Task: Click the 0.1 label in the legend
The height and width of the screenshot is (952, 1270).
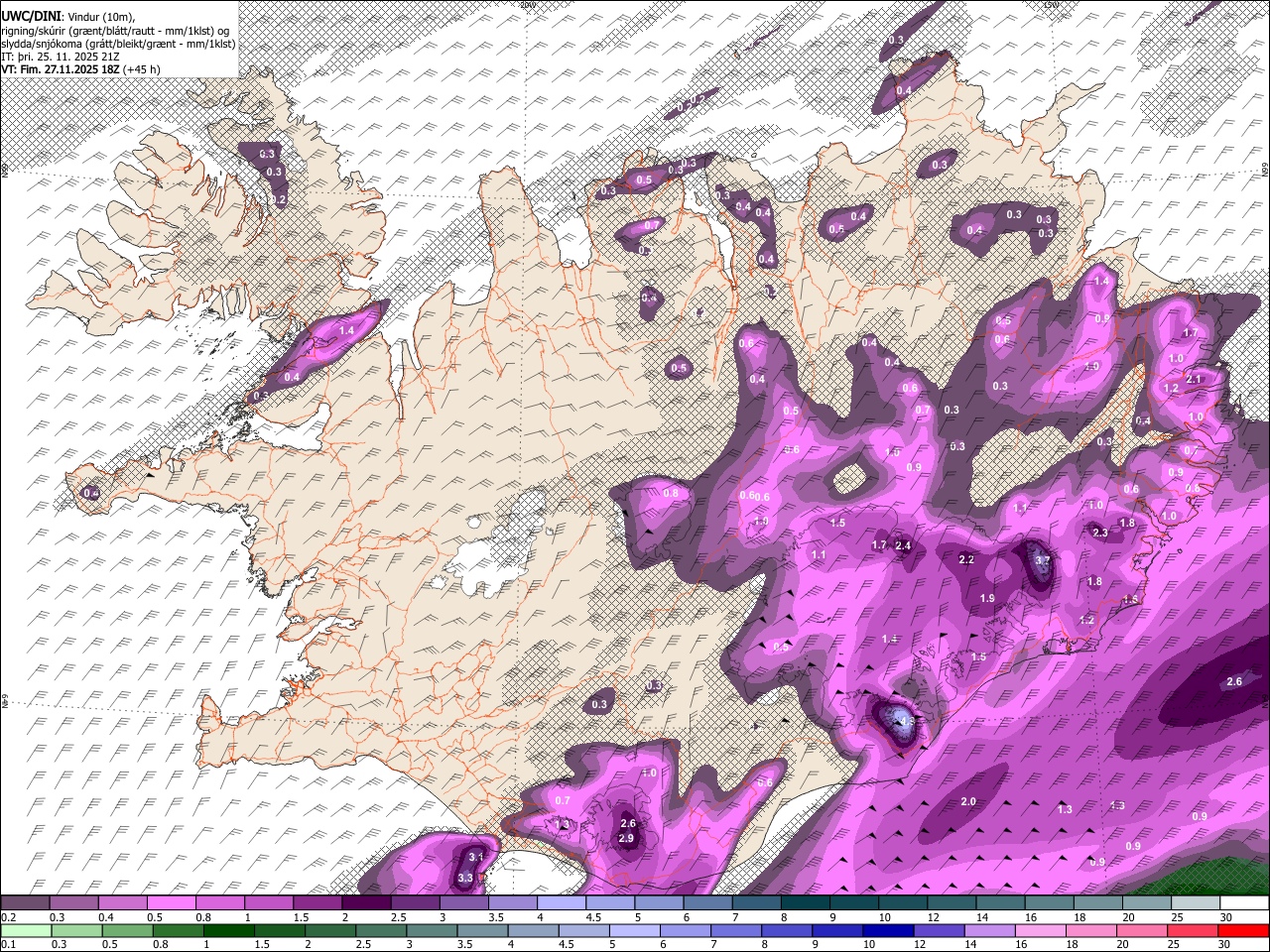Action: (x=9, y=944)
